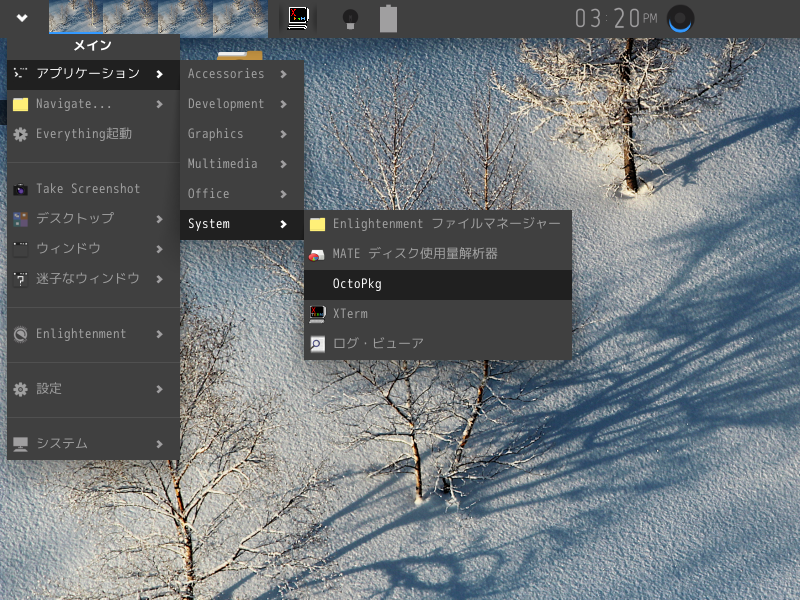Viewport: 800px width, 600px height.
Task: Expand the Accessories submenu arrow
Action: pos(283,74)
